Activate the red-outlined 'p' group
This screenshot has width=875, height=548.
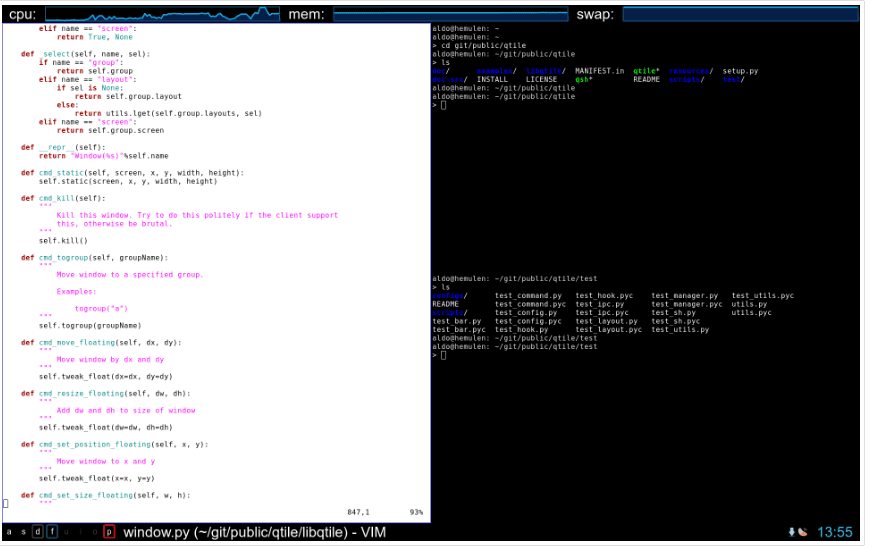tap(109, 532)
